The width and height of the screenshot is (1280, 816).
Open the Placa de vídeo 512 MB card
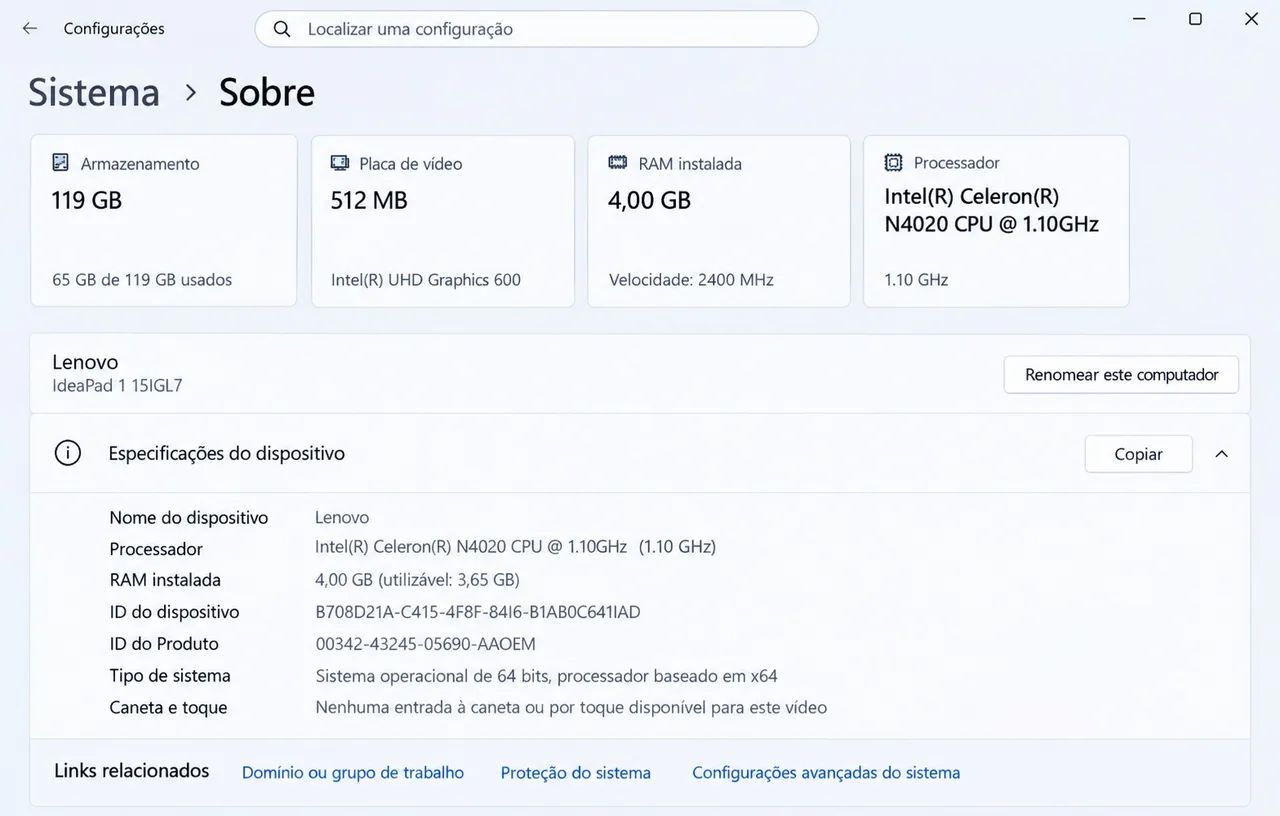pyautogui.click(x=443, y=221)
